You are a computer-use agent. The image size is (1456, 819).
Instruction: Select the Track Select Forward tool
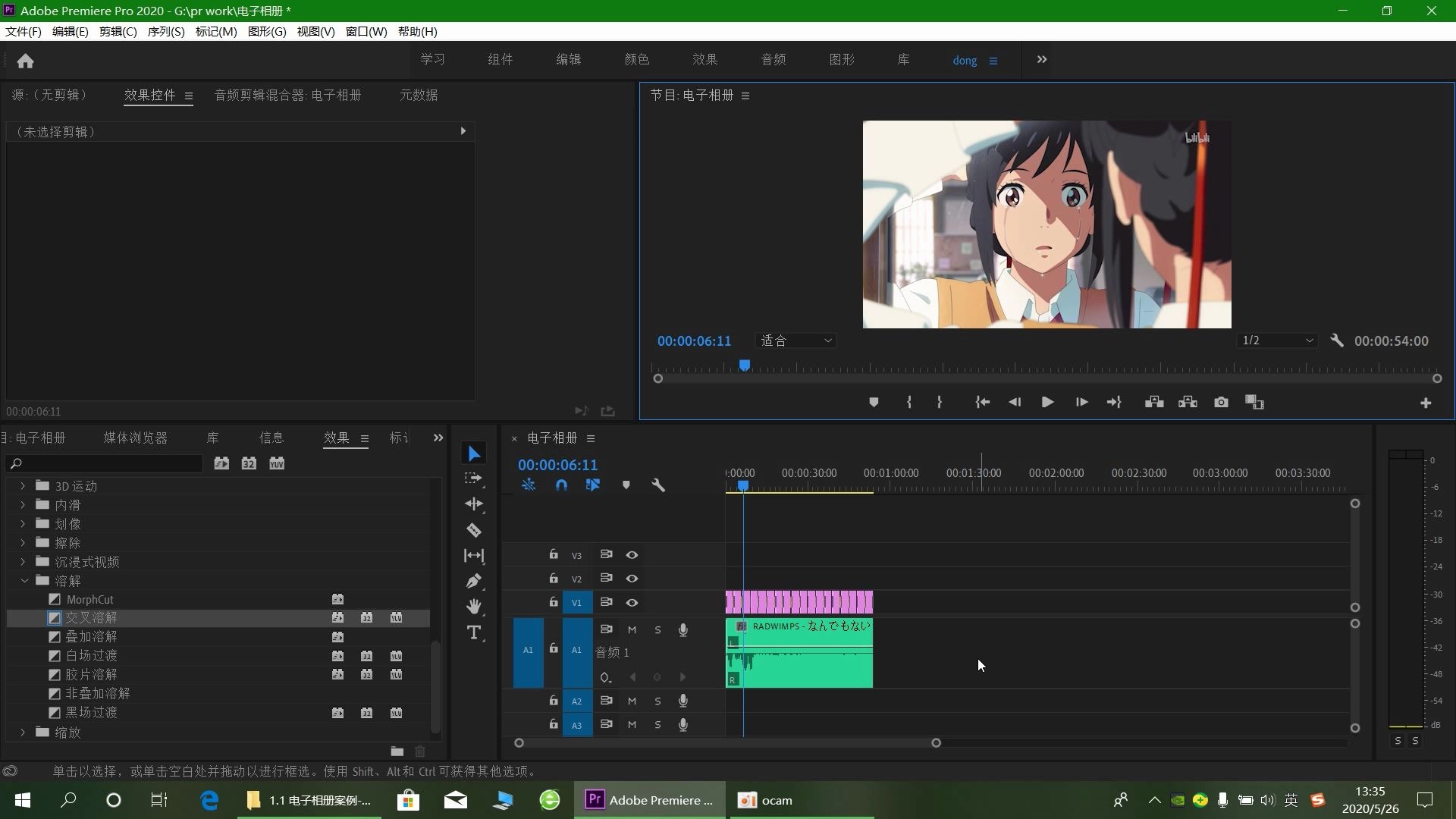474,479
